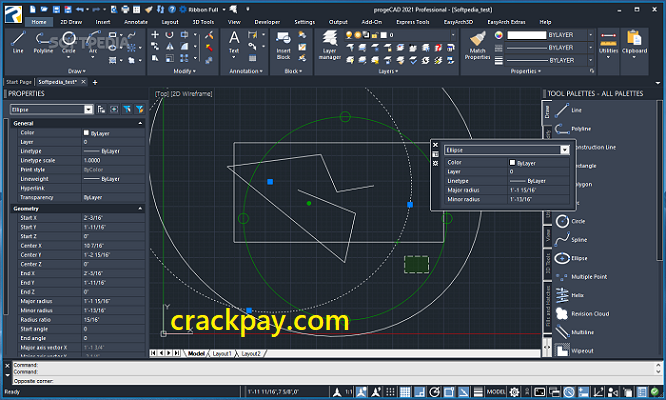Open the Clipboard panel
This screenshot has height=400, width=666.
pos(634,43)
